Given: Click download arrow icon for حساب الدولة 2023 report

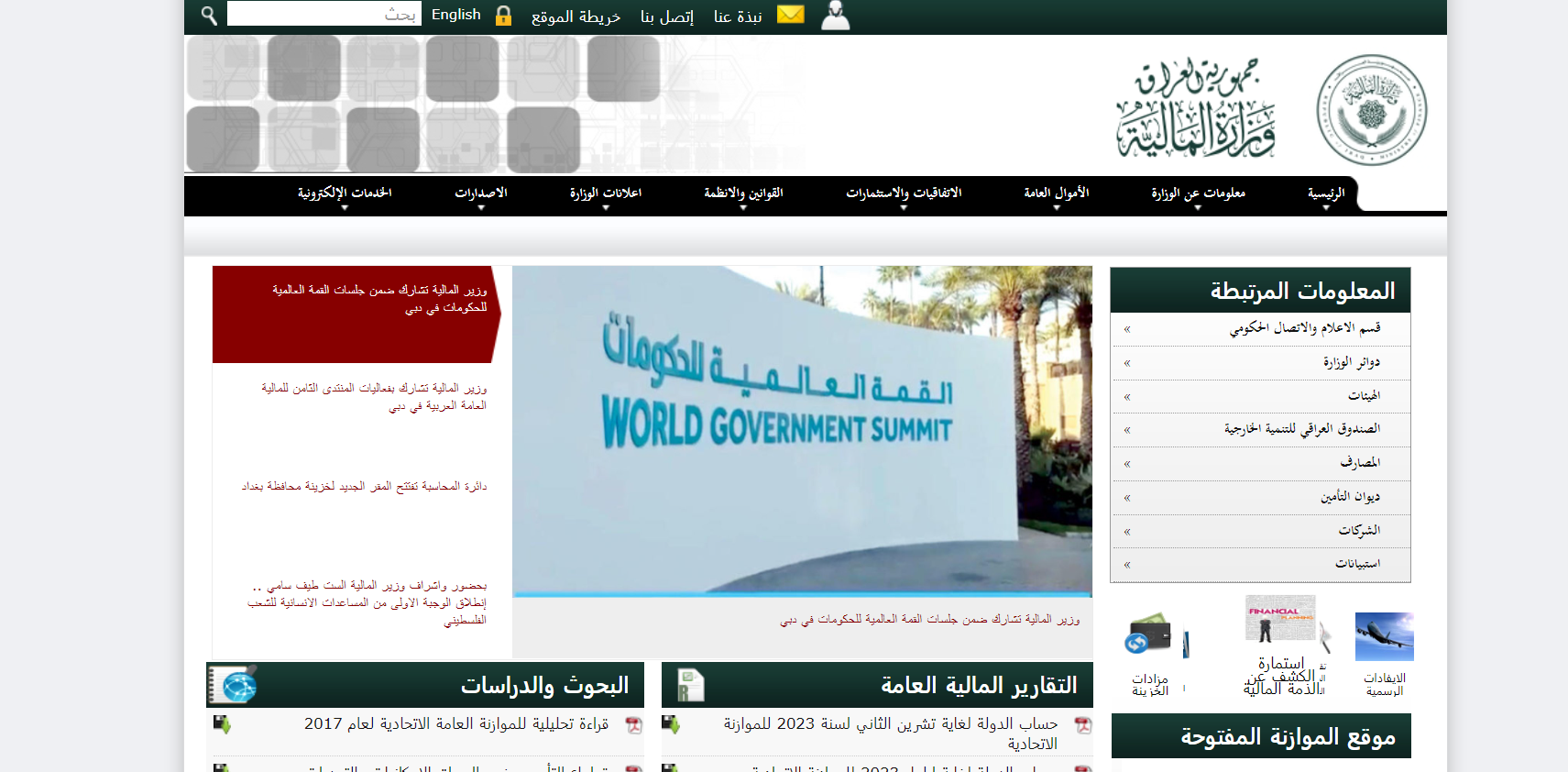Looking at the screenshot, I should [x=671, y=724].
